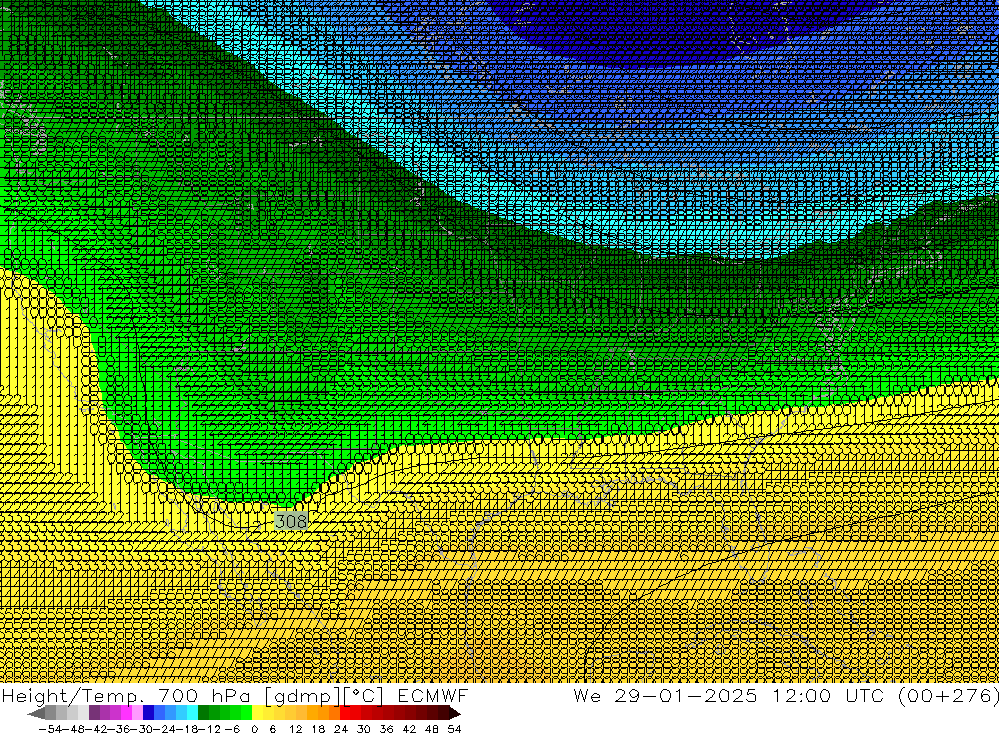Screen dimensions: 1000x733
Task: Click the 308 height contour label
Action: tap(291, 521)
